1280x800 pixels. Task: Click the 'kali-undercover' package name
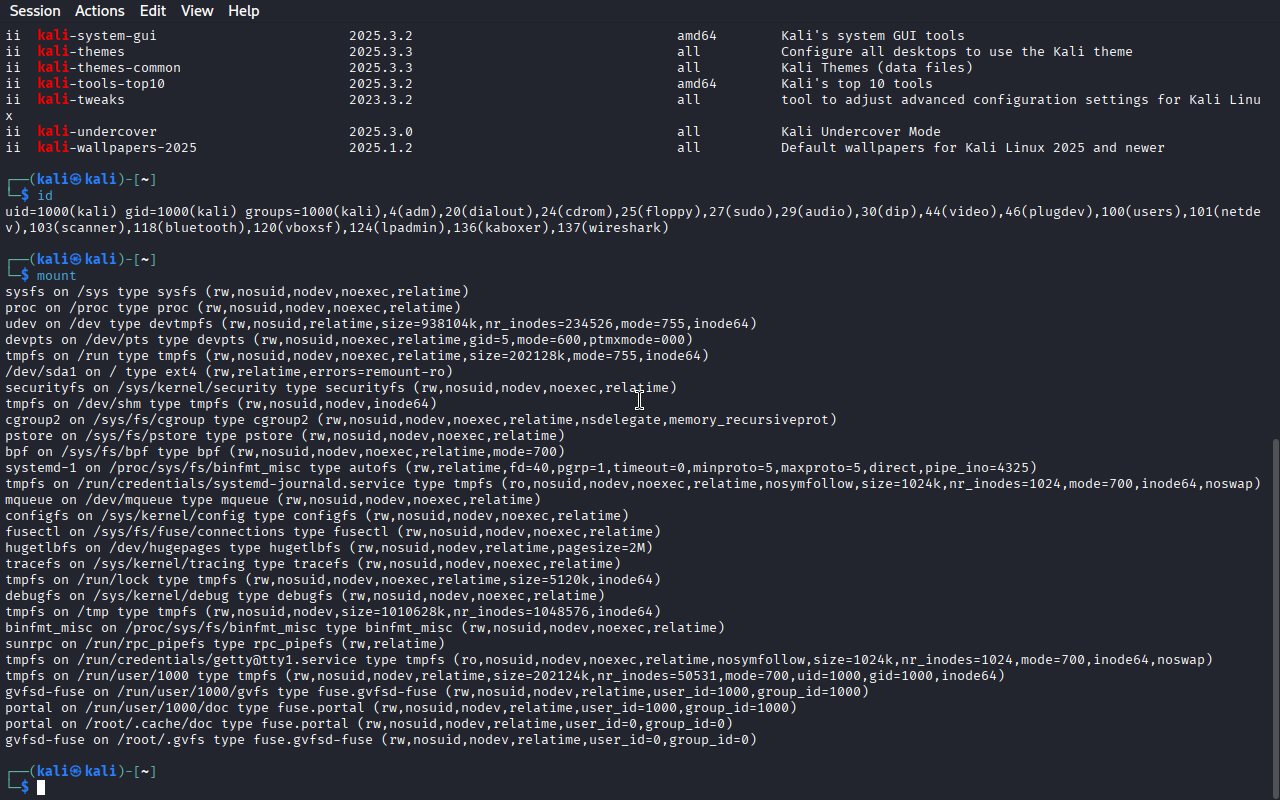pos(97,132)
